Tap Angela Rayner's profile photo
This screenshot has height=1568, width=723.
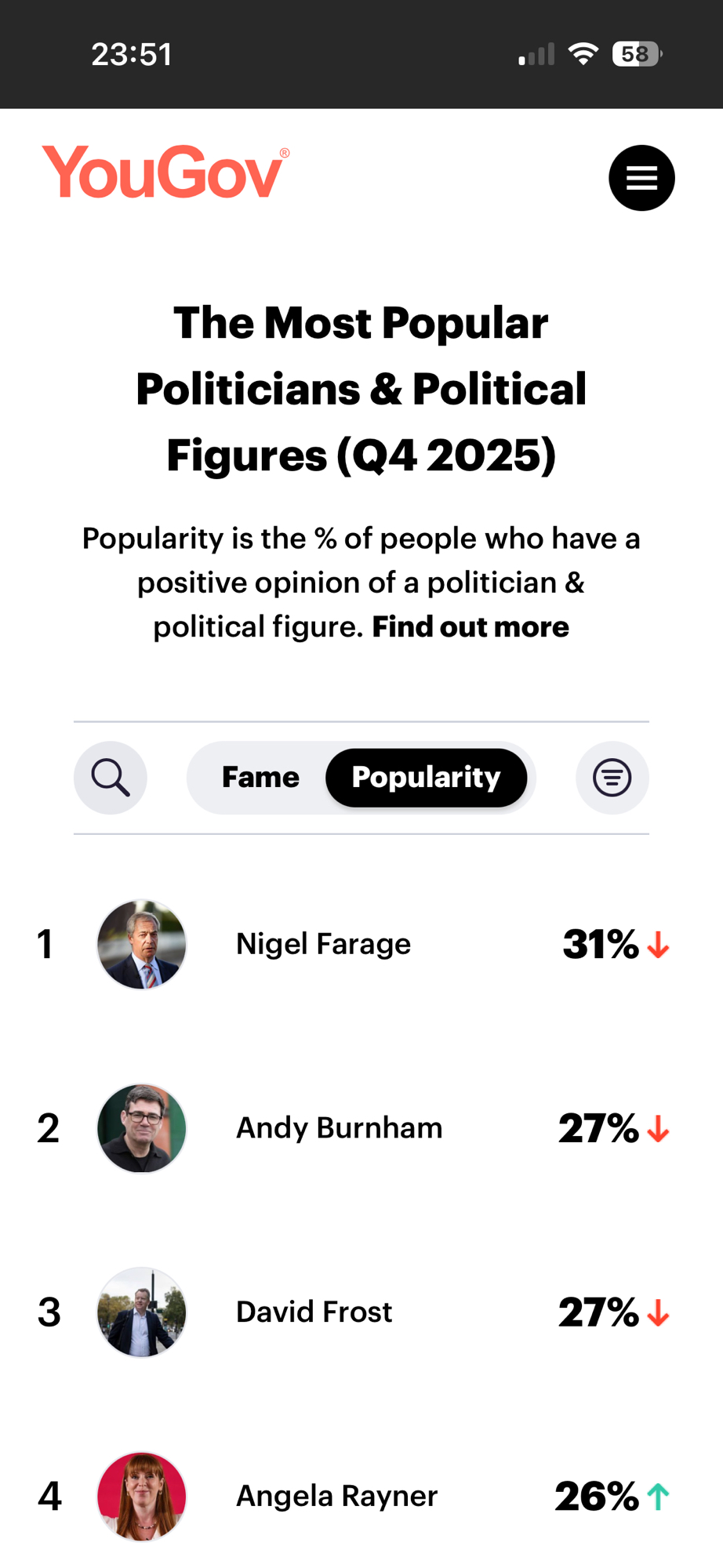point(142,1496)
